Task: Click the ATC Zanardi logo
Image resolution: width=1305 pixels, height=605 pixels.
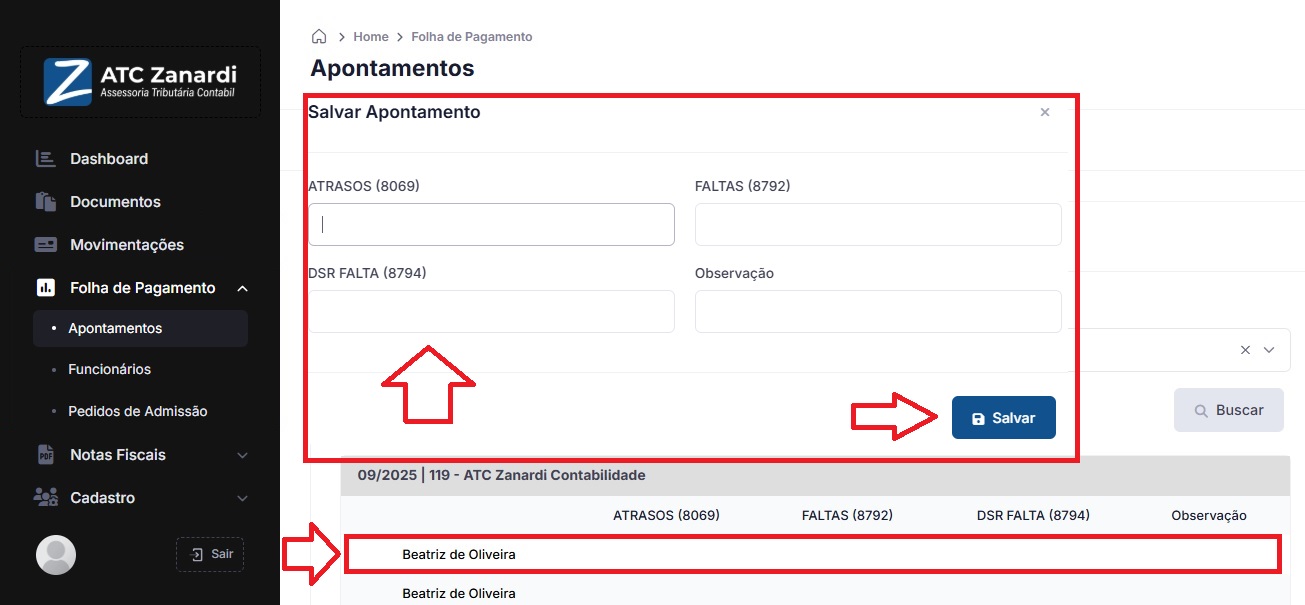Action: pyautogui.click(x=140, y=82)
